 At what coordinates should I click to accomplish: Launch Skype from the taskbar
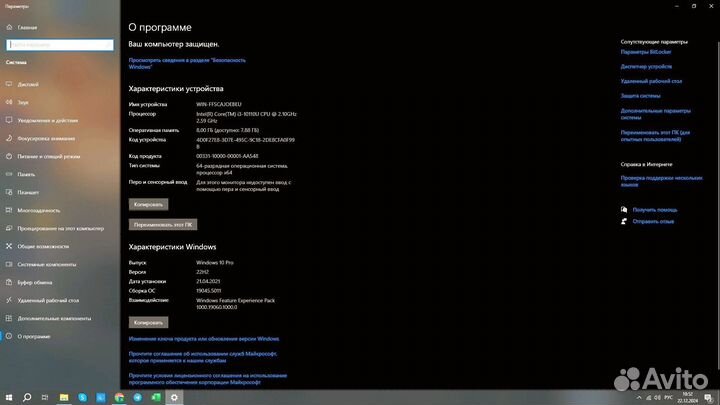point(82,397)
